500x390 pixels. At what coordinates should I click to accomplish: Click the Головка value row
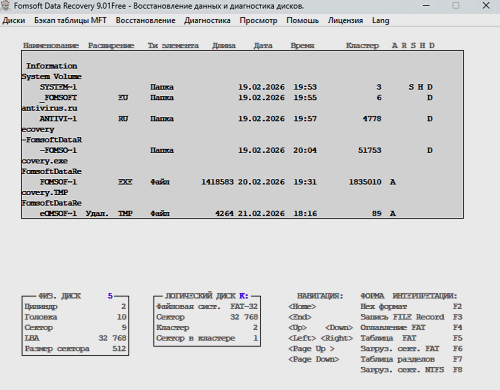point(75,317)
